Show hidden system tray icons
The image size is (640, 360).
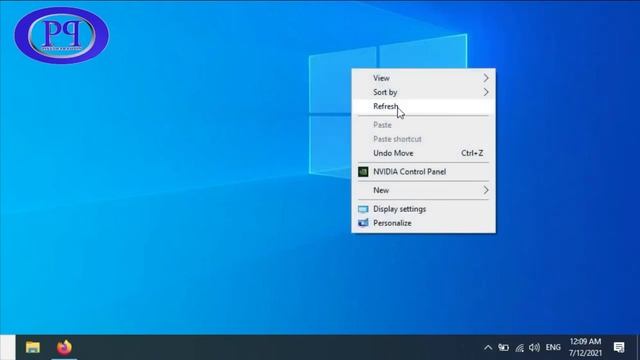tap(488, 348)
